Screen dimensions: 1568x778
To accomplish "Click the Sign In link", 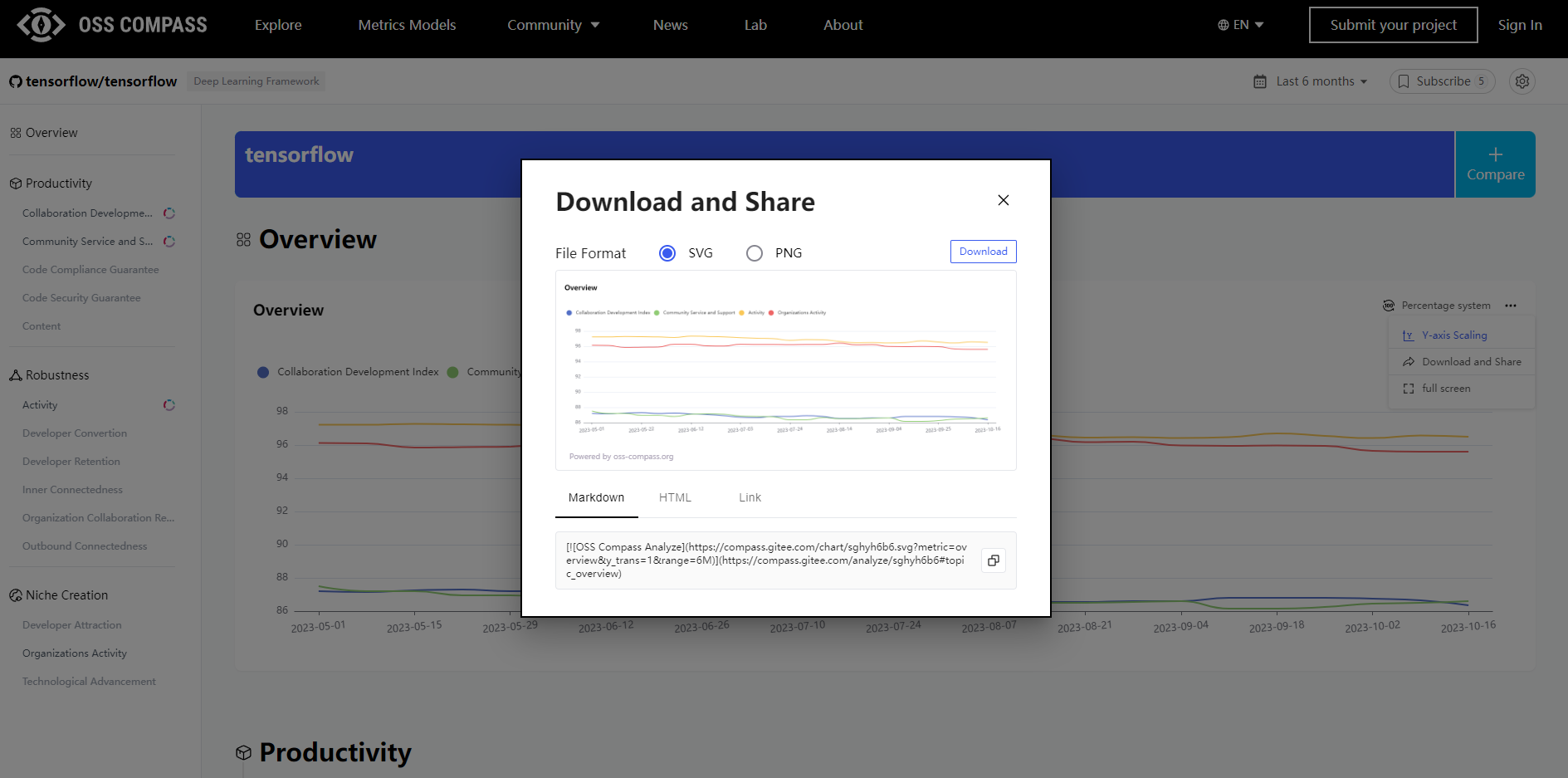I will click(x=1520, y=25).
